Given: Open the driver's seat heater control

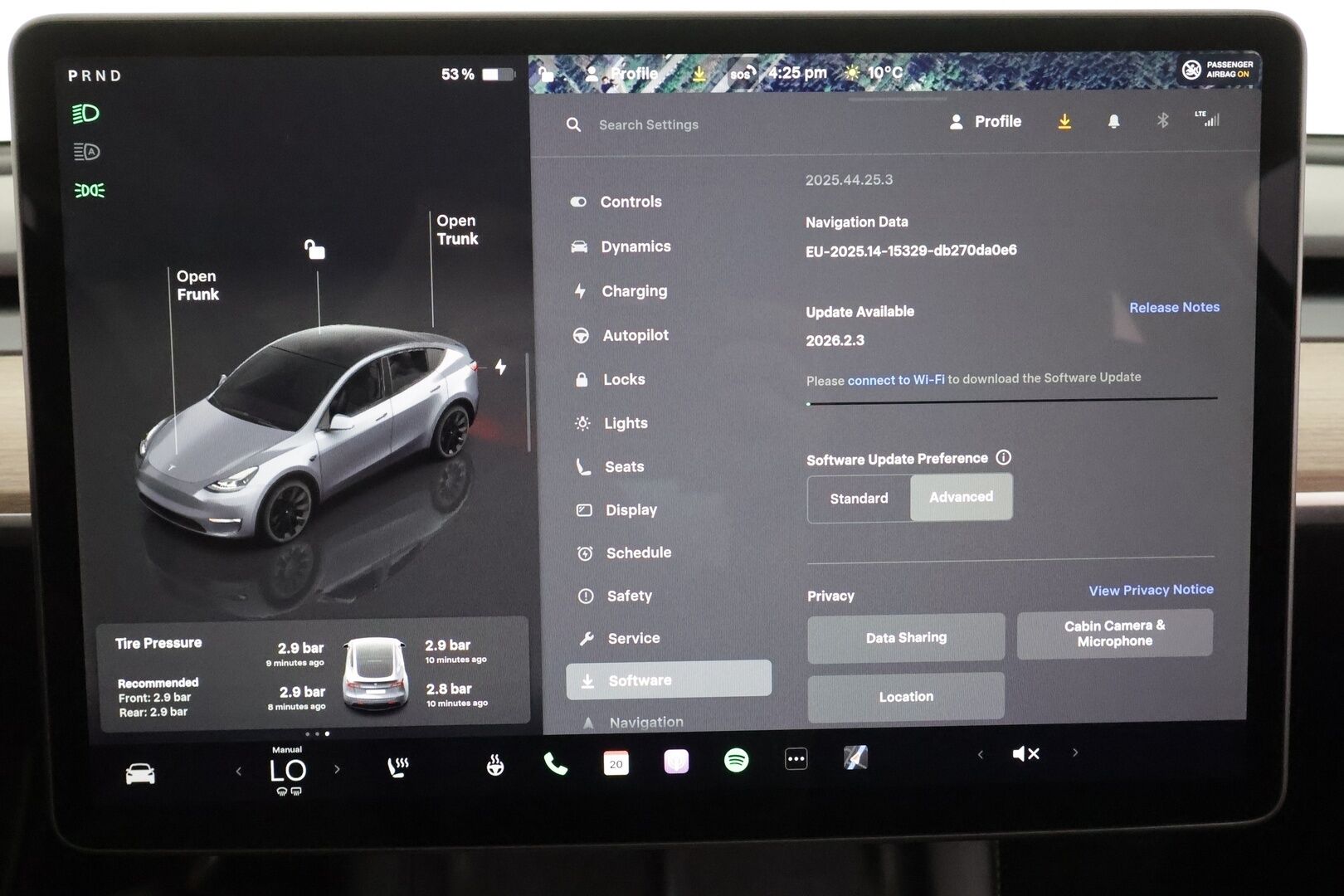Looking at the screenshot, I should (x=399, y=765).
